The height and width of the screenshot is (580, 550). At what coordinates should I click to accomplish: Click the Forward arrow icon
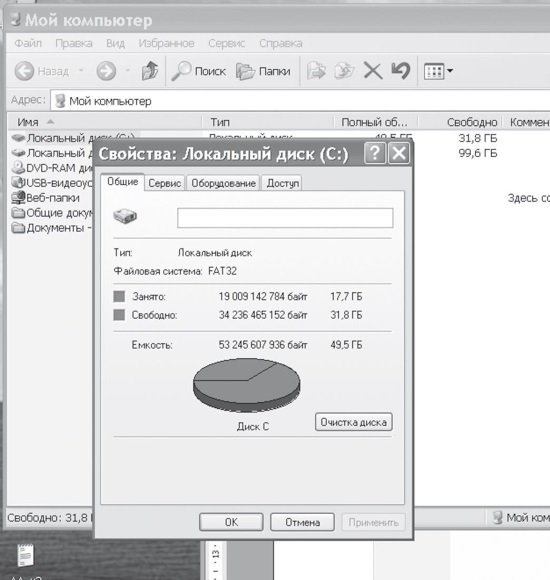click(x=107, y=71)
